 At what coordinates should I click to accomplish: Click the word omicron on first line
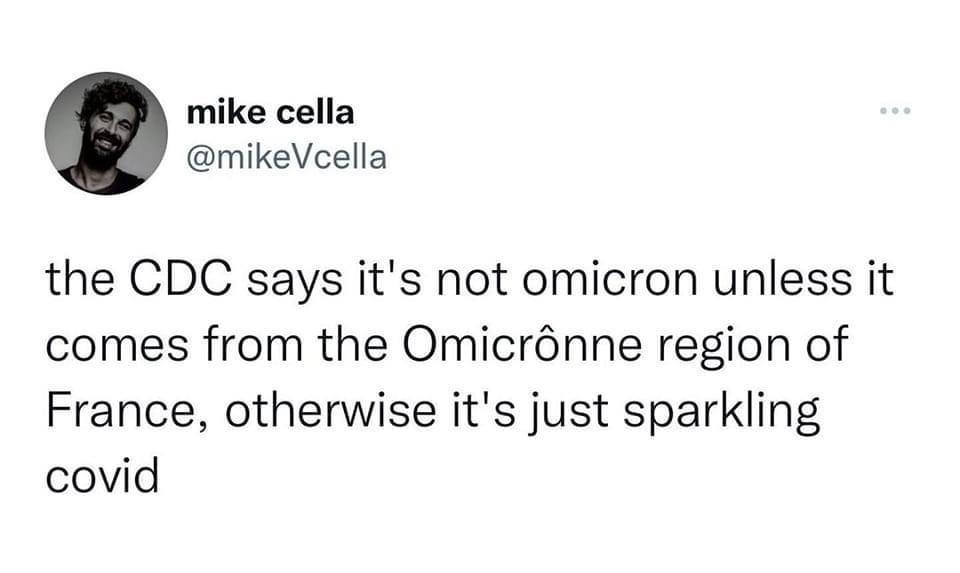[610, 279]
